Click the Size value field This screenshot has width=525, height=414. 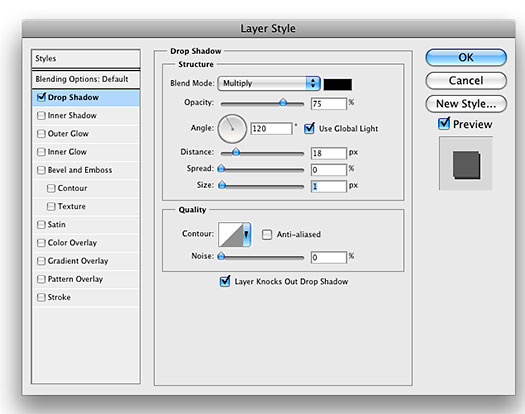click(328, 186)
